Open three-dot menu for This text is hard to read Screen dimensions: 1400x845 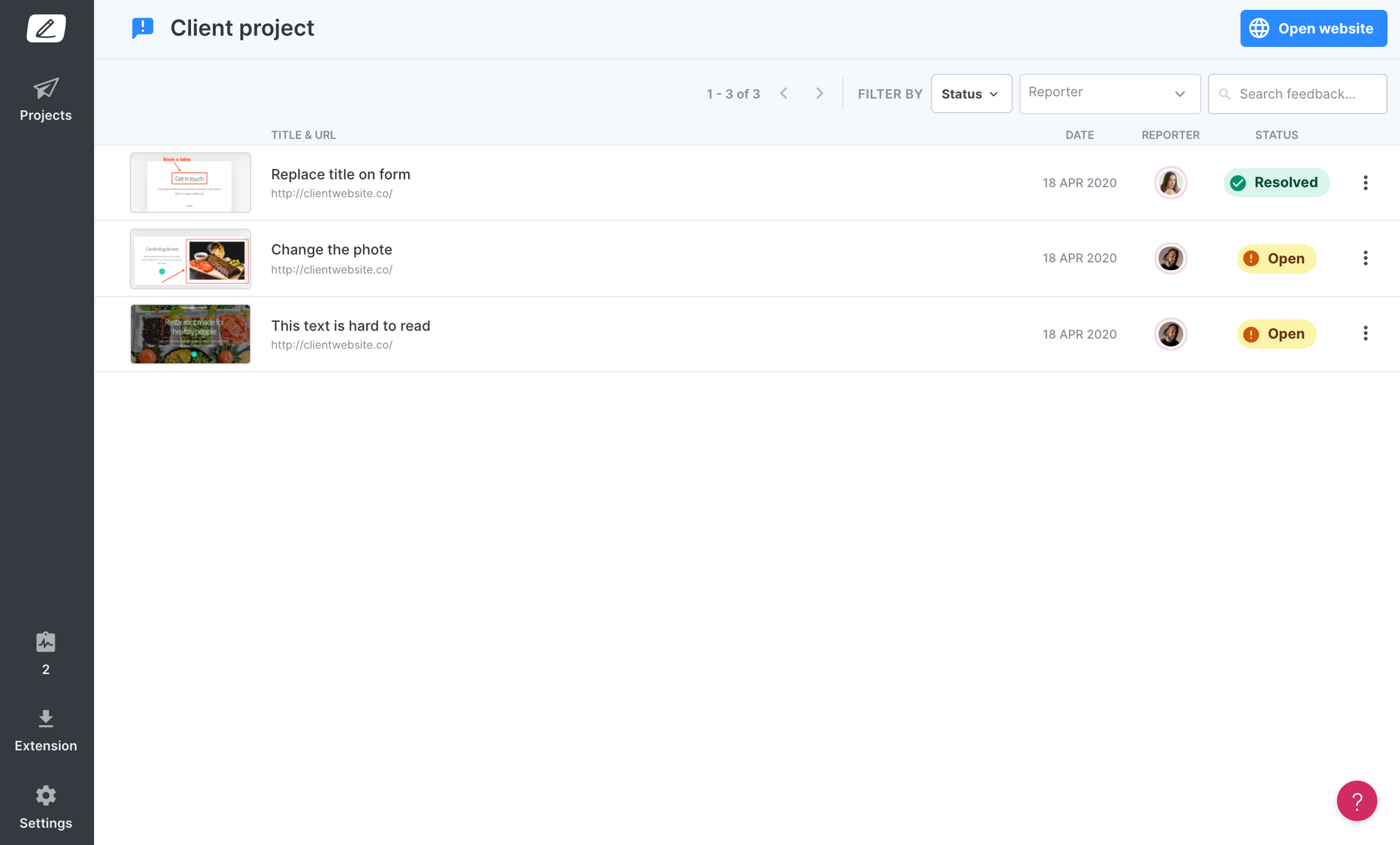1365,334
